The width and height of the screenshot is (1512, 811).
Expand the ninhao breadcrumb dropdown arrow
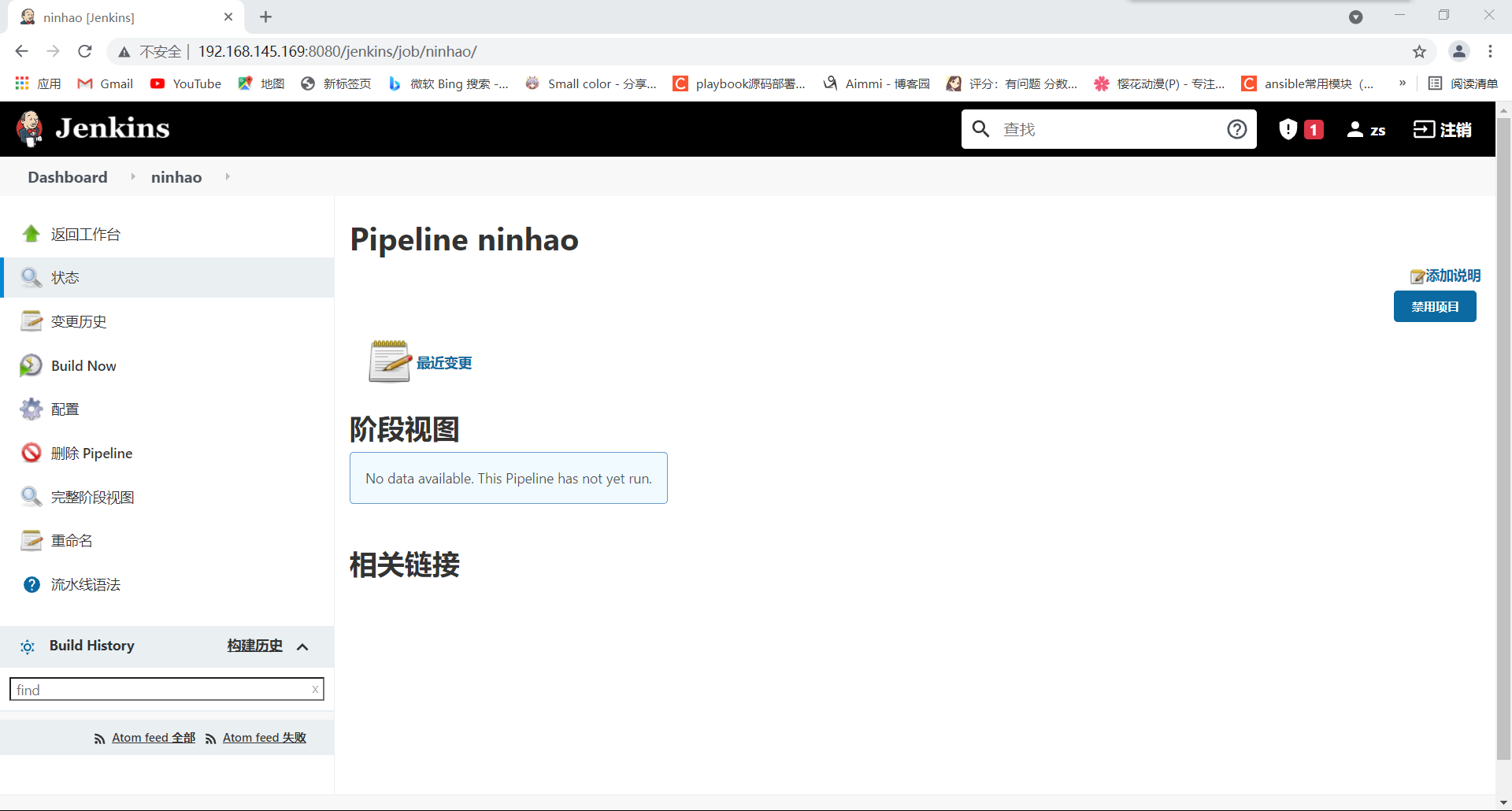pos(227,177)
